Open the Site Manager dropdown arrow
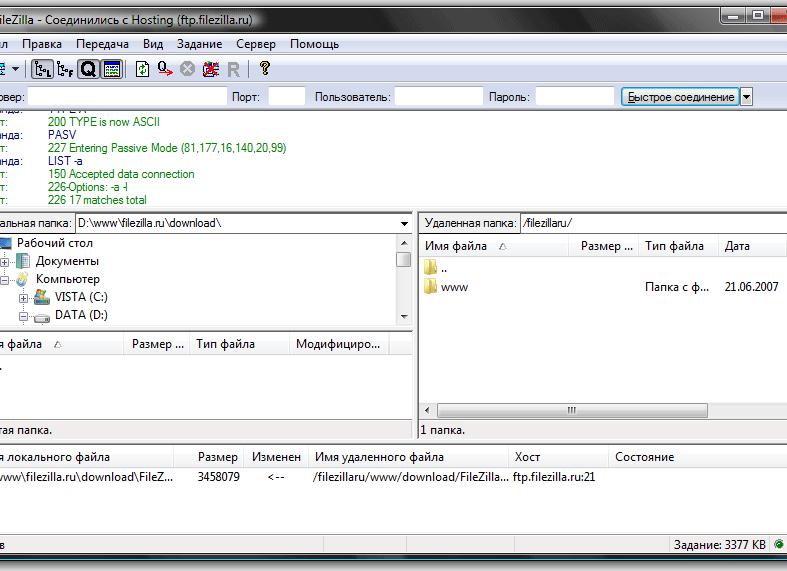Image resolution: width=787 pixels, height=571 pixels. (x=16, y=69)
